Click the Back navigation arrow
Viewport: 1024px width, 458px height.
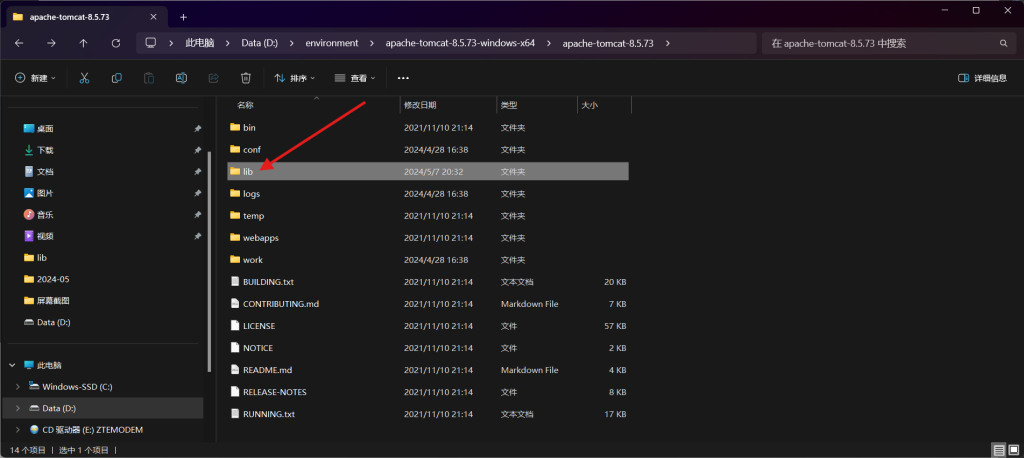(x=19, y=43)
